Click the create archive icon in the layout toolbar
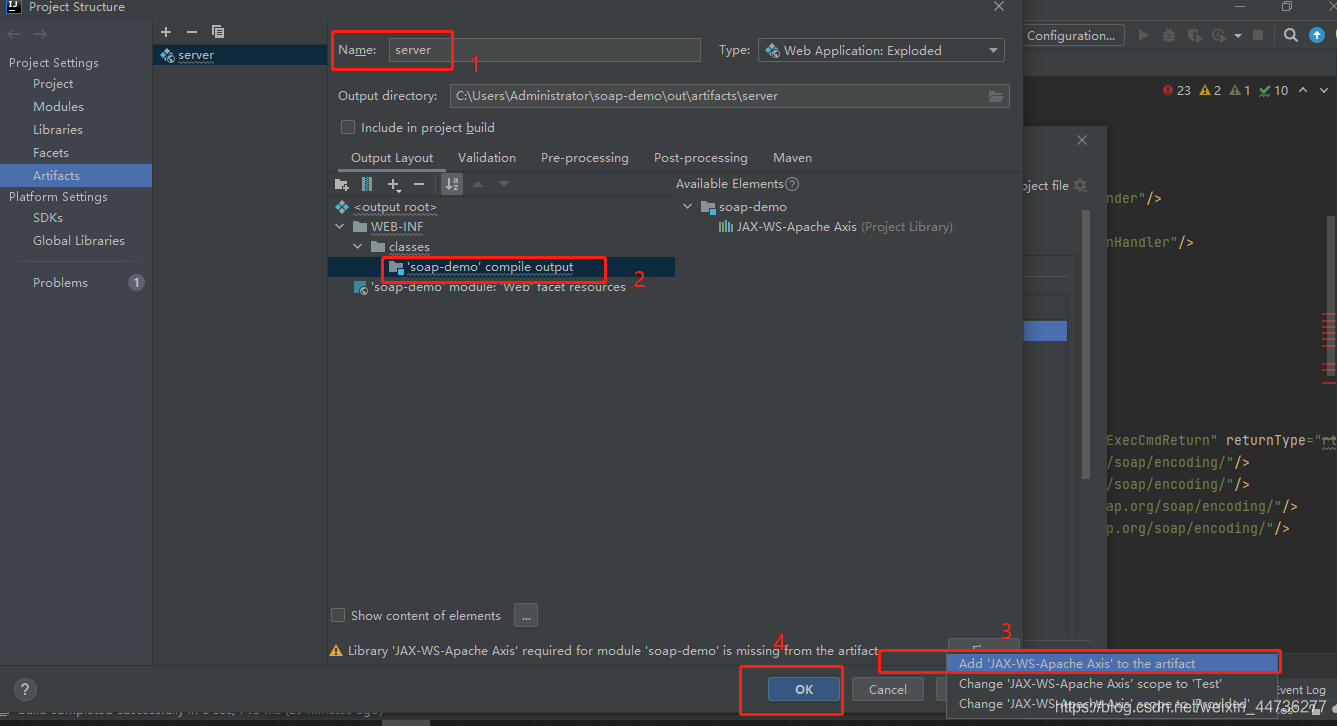The image size is (1337, 726). (x=367, y=184)
